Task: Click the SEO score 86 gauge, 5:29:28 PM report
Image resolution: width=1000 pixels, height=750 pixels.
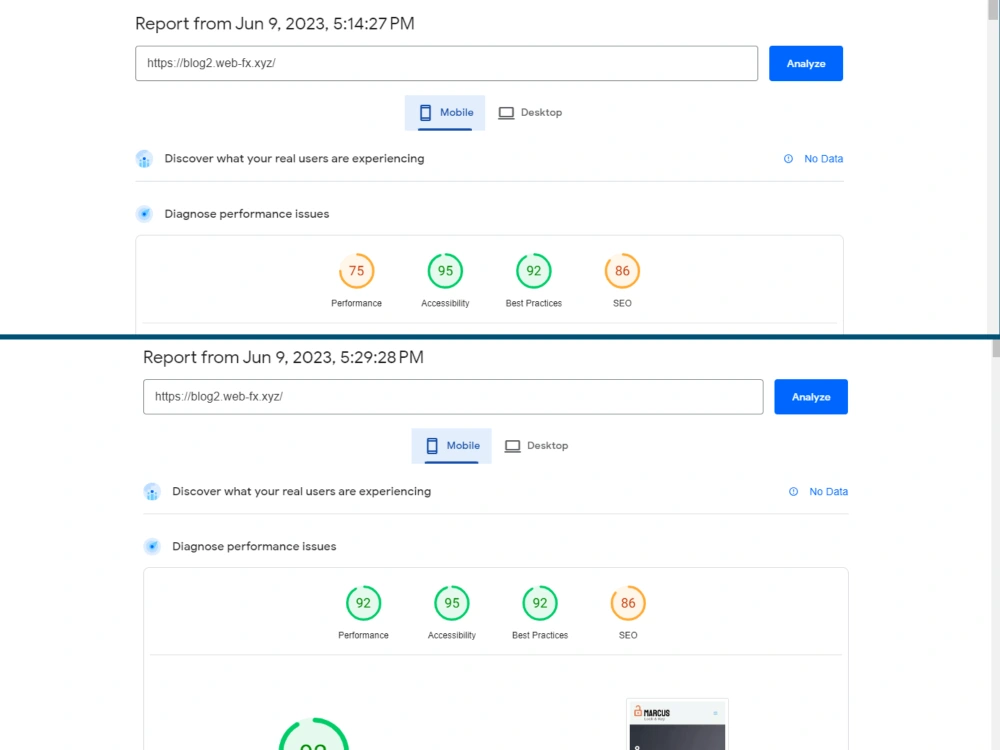Action: (x=628, y=603)
